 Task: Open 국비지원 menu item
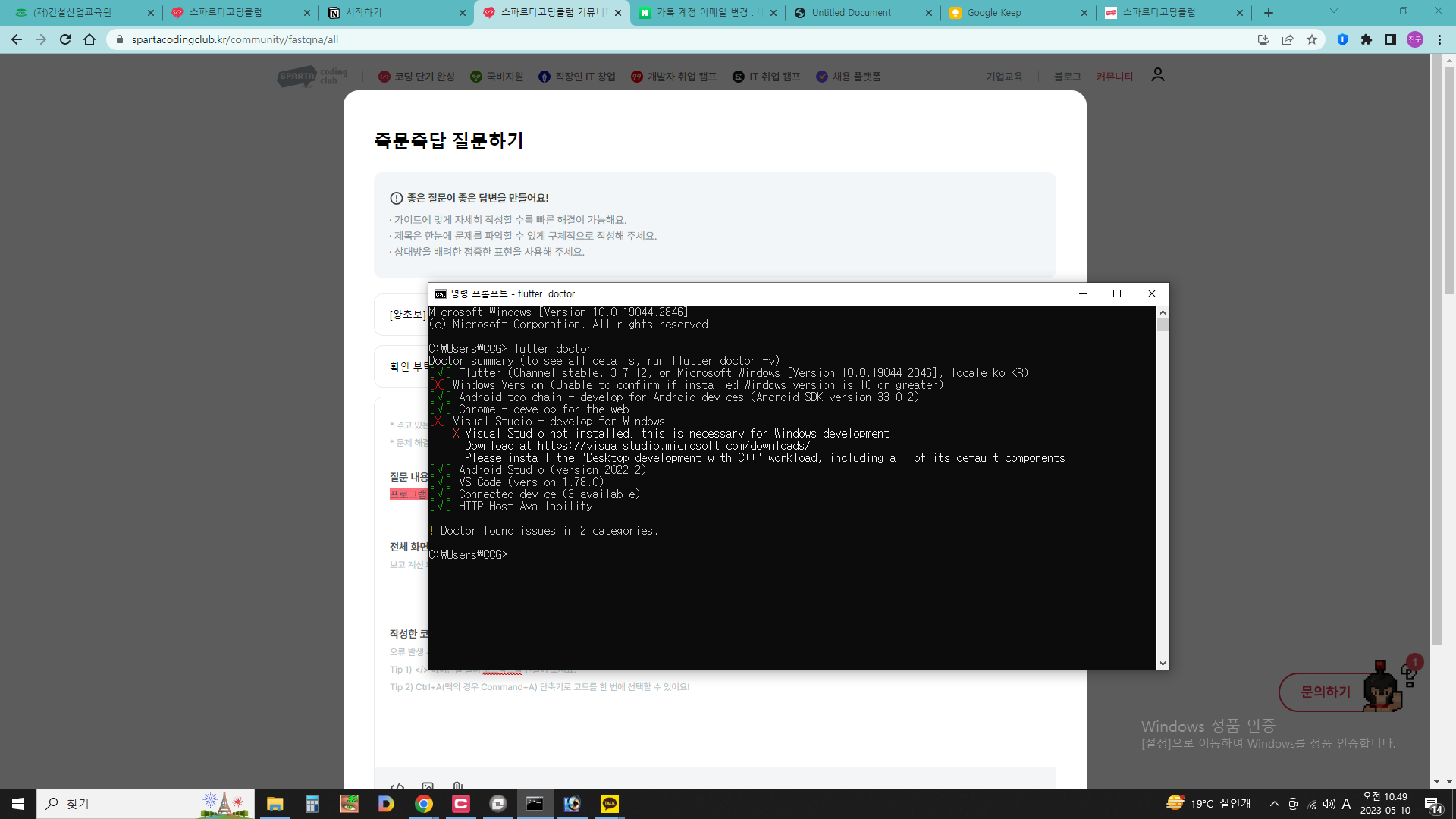[x=497, y=77]
